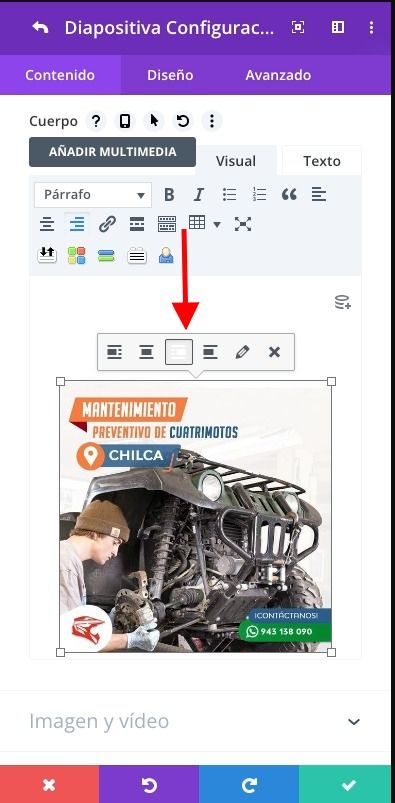Toggle bold text formatting
395x803 pixels.
[169, 195]
